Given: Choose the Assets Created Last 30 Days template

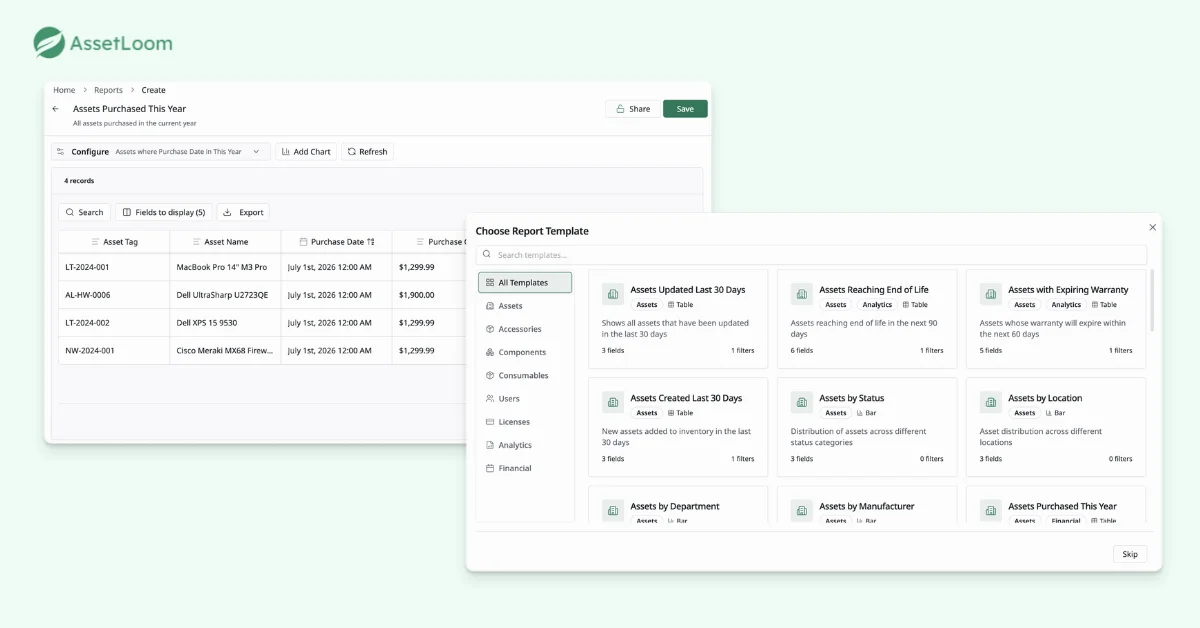Looking at the screenshot, I should (678, 427).
